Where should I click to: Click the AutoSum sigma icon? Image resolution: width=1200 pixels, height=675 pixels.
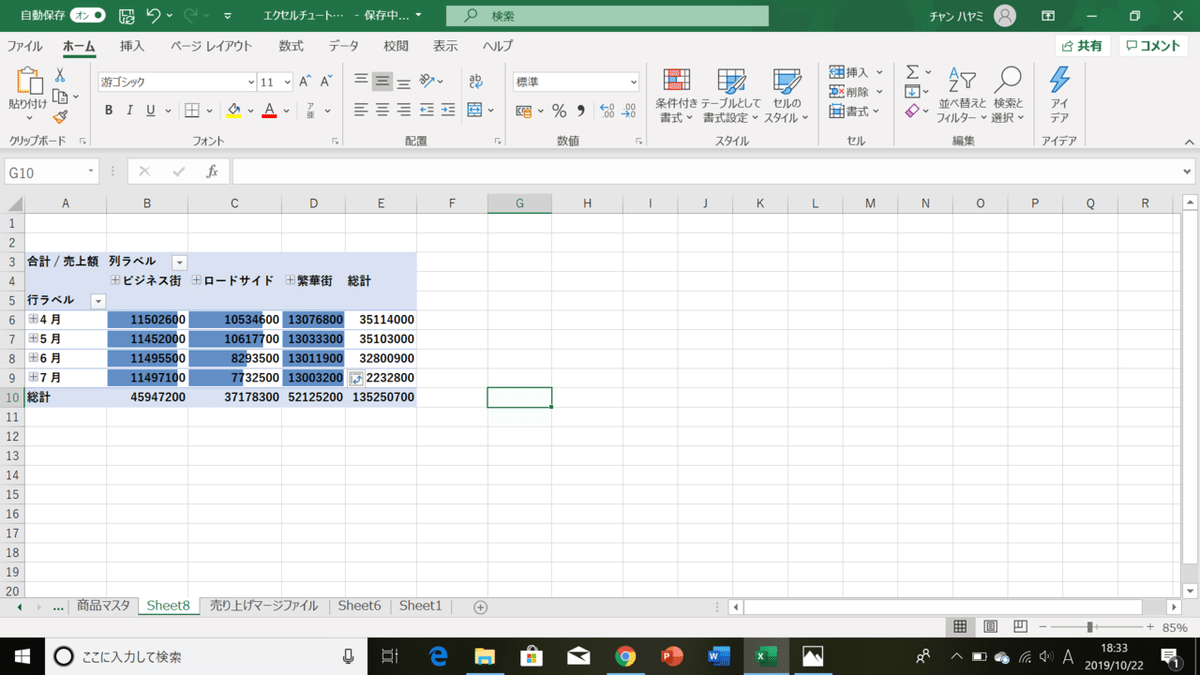click(x=912, y=72)
